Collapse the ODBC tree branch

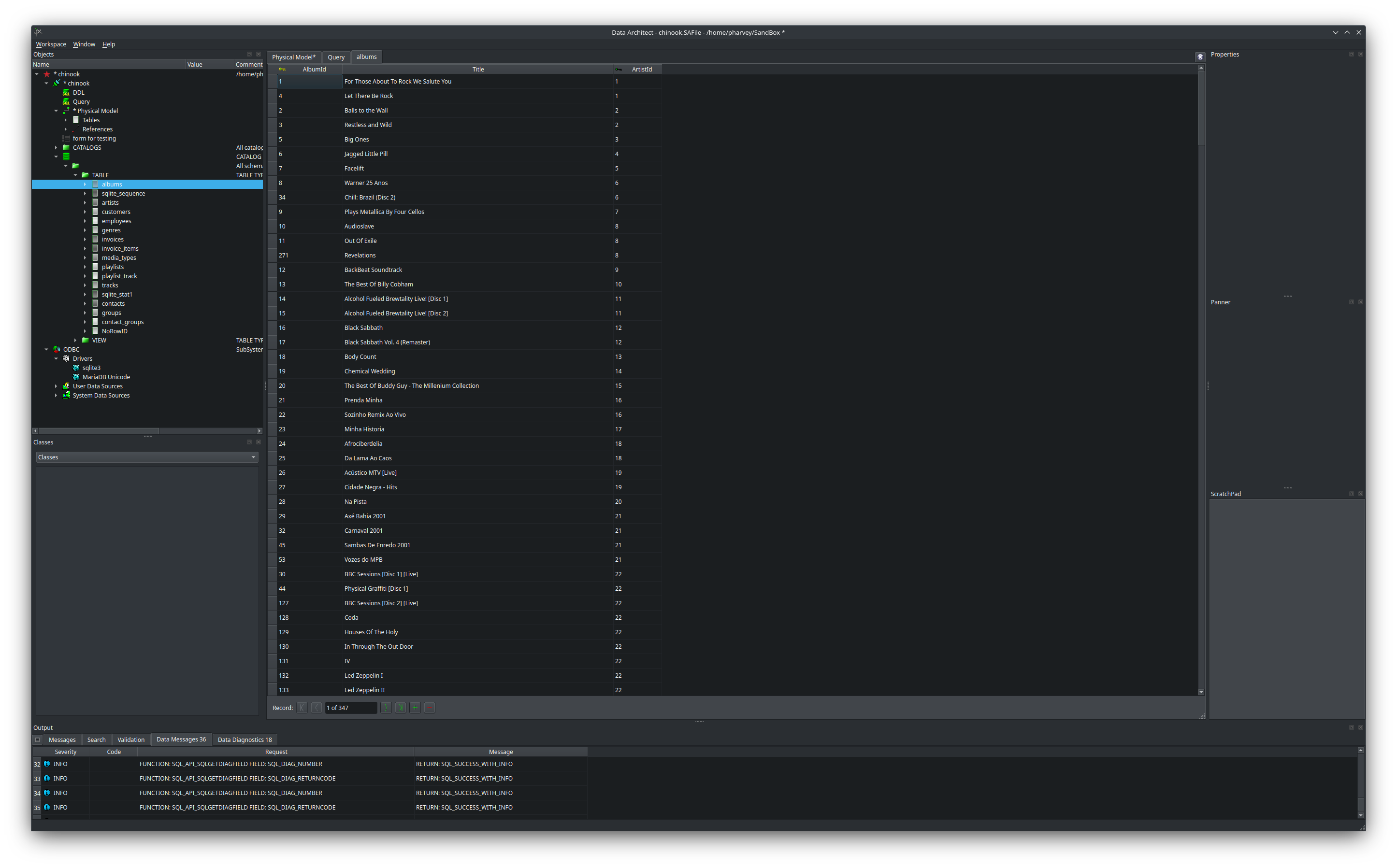(x=46, y=349)
